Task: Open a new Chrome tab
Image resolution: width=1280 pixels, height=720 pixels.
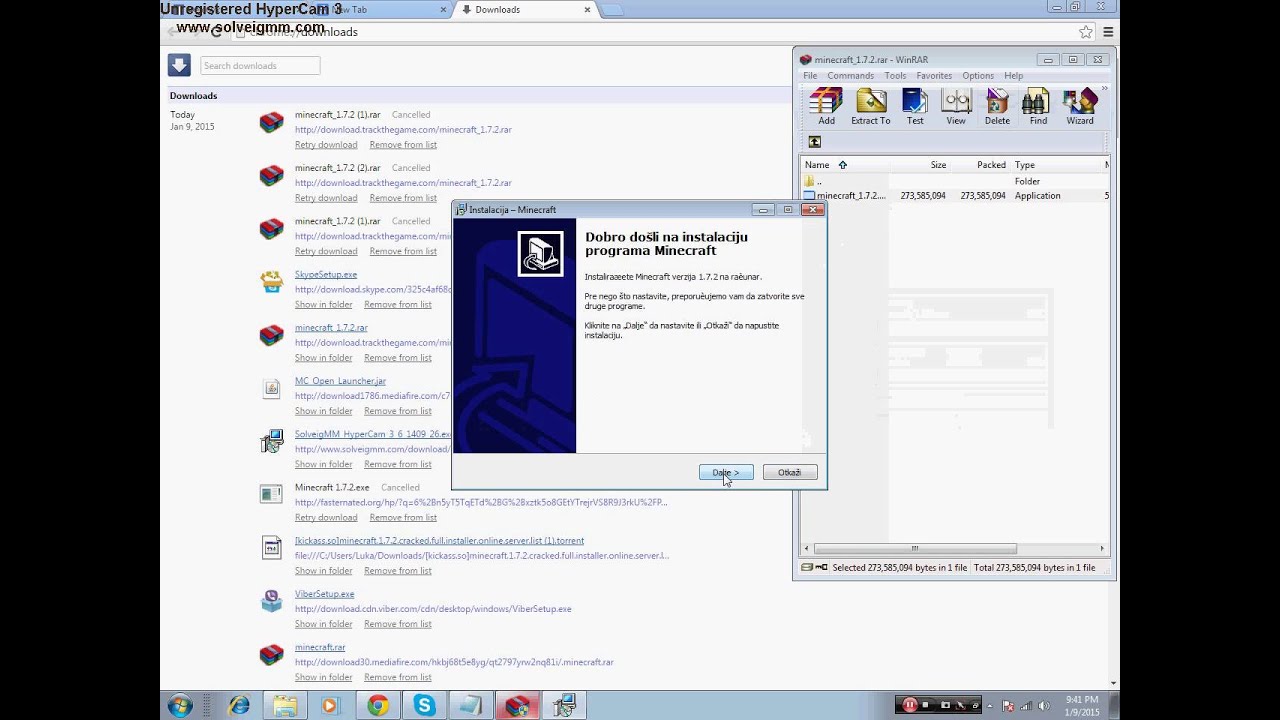Action: 611,10
